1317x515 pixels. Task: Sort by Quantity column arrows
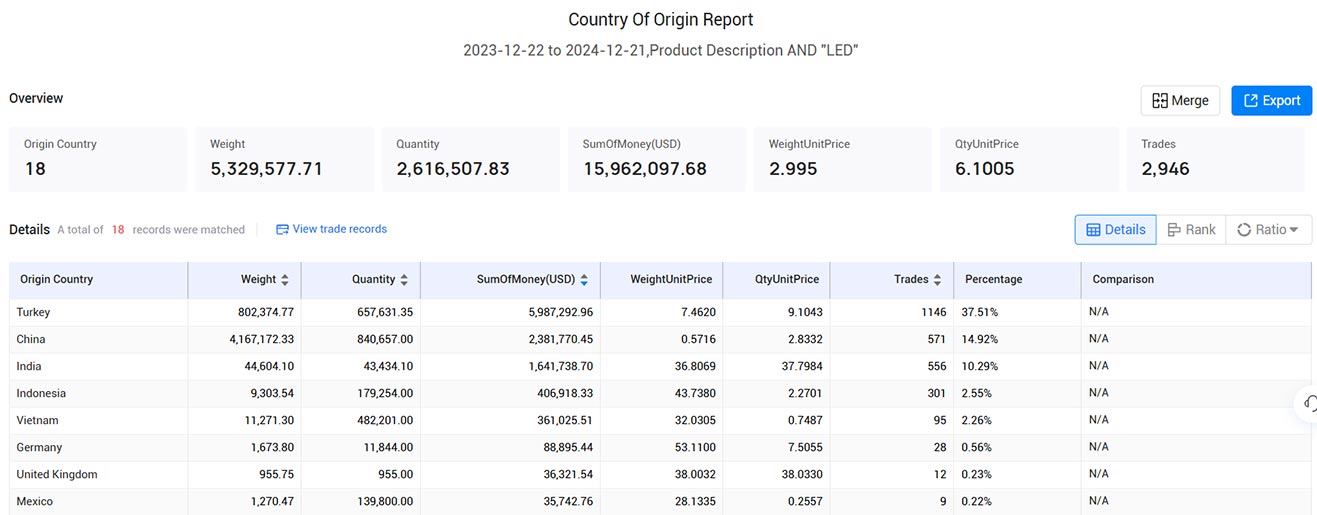tap(404, 280)
